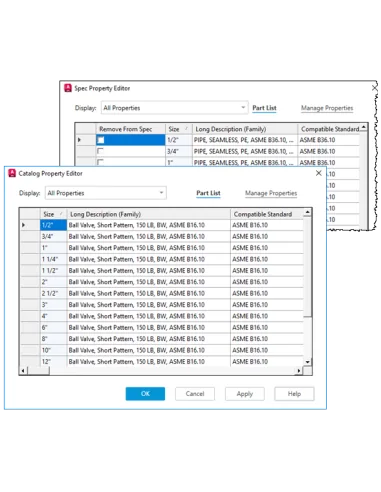This screenshot has width=381, height=492.
Task: Click the row header of the 3" valve row
Action: coord(30,305)
